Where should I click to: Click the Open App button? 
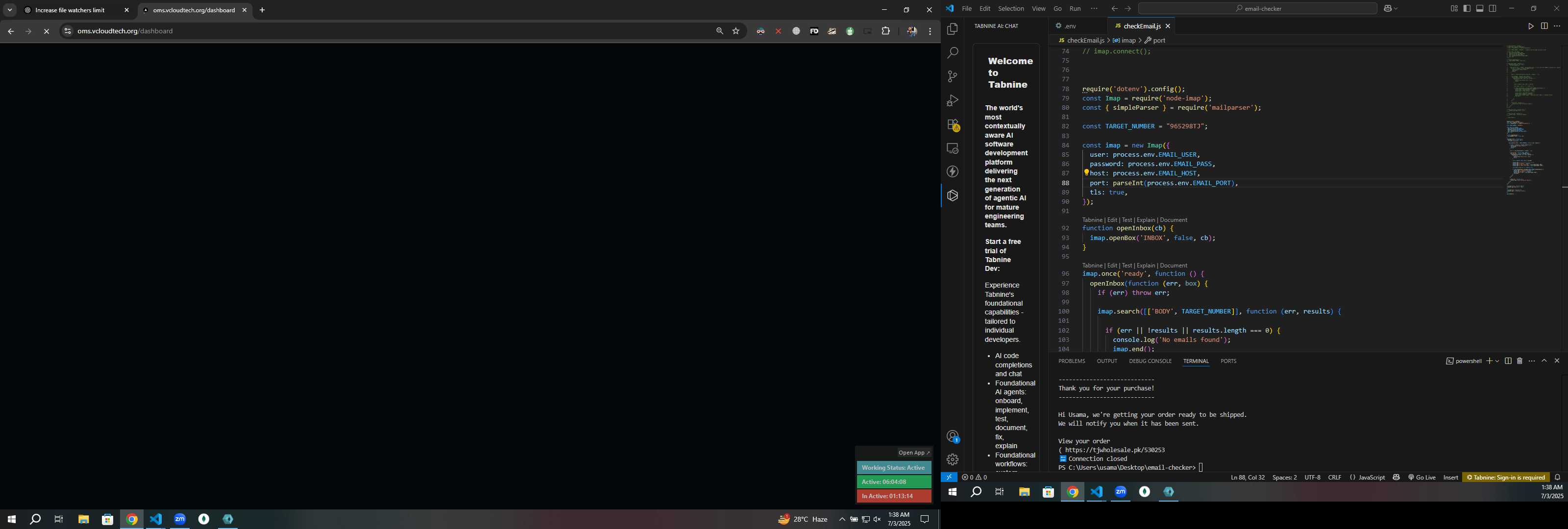[914, 453]
